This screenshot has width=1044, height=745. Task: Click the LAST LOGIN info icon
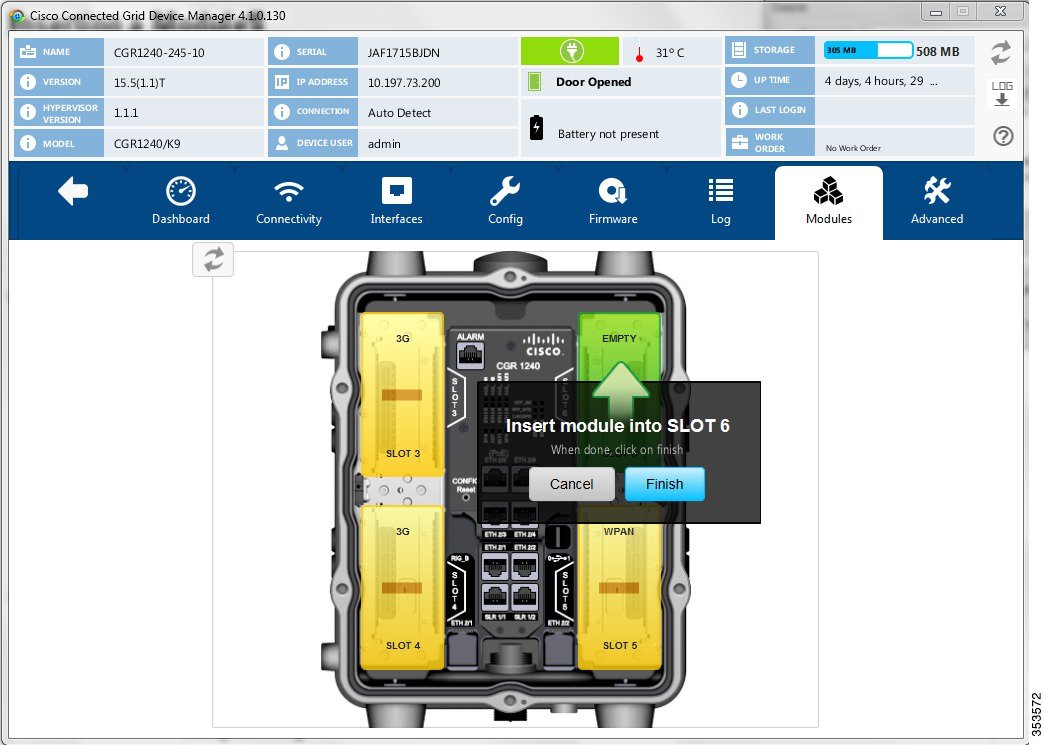coord(739,110)
